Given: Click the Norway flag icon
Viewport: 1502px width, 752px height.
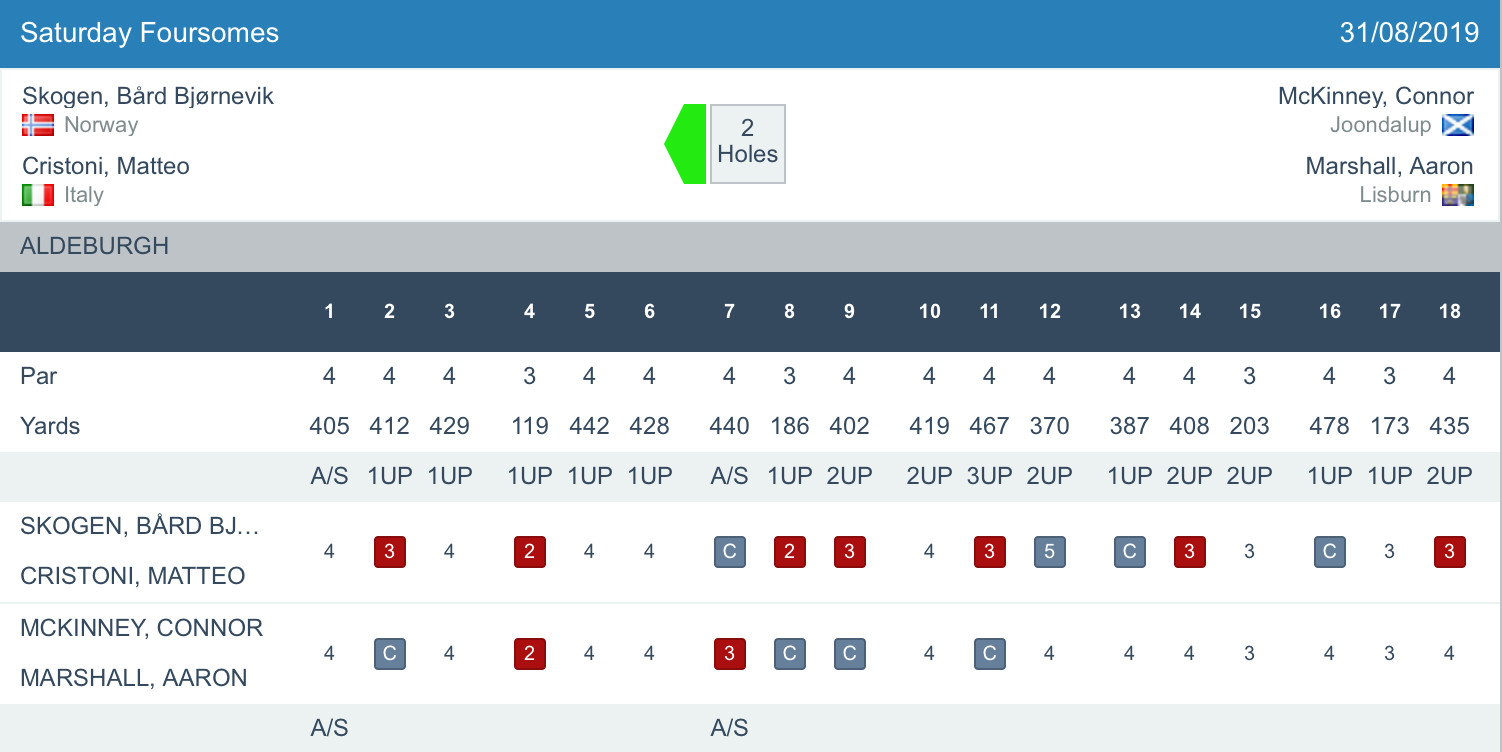Looking at the screenshot, I should pos(38,125).
